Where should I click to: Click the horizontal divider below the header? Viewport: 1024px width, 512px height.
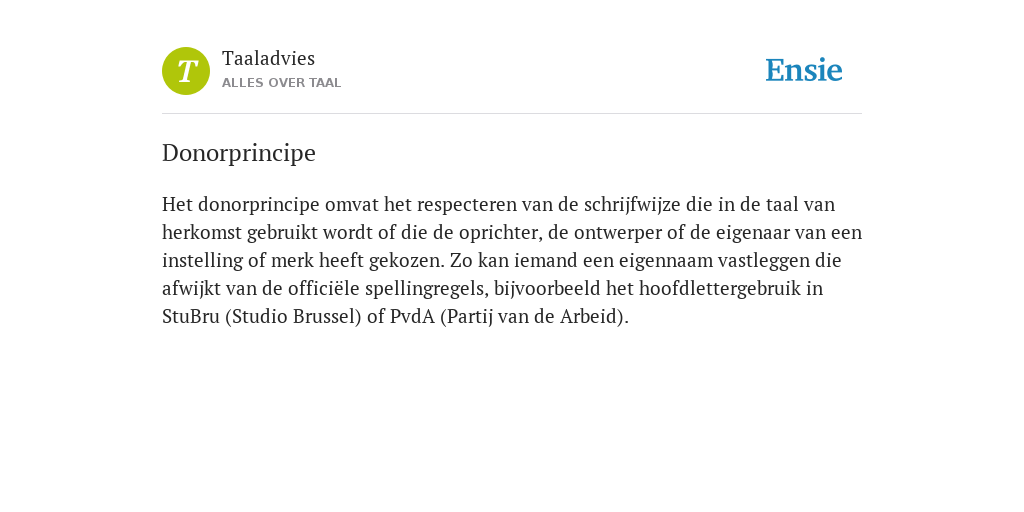pos(512,114)
